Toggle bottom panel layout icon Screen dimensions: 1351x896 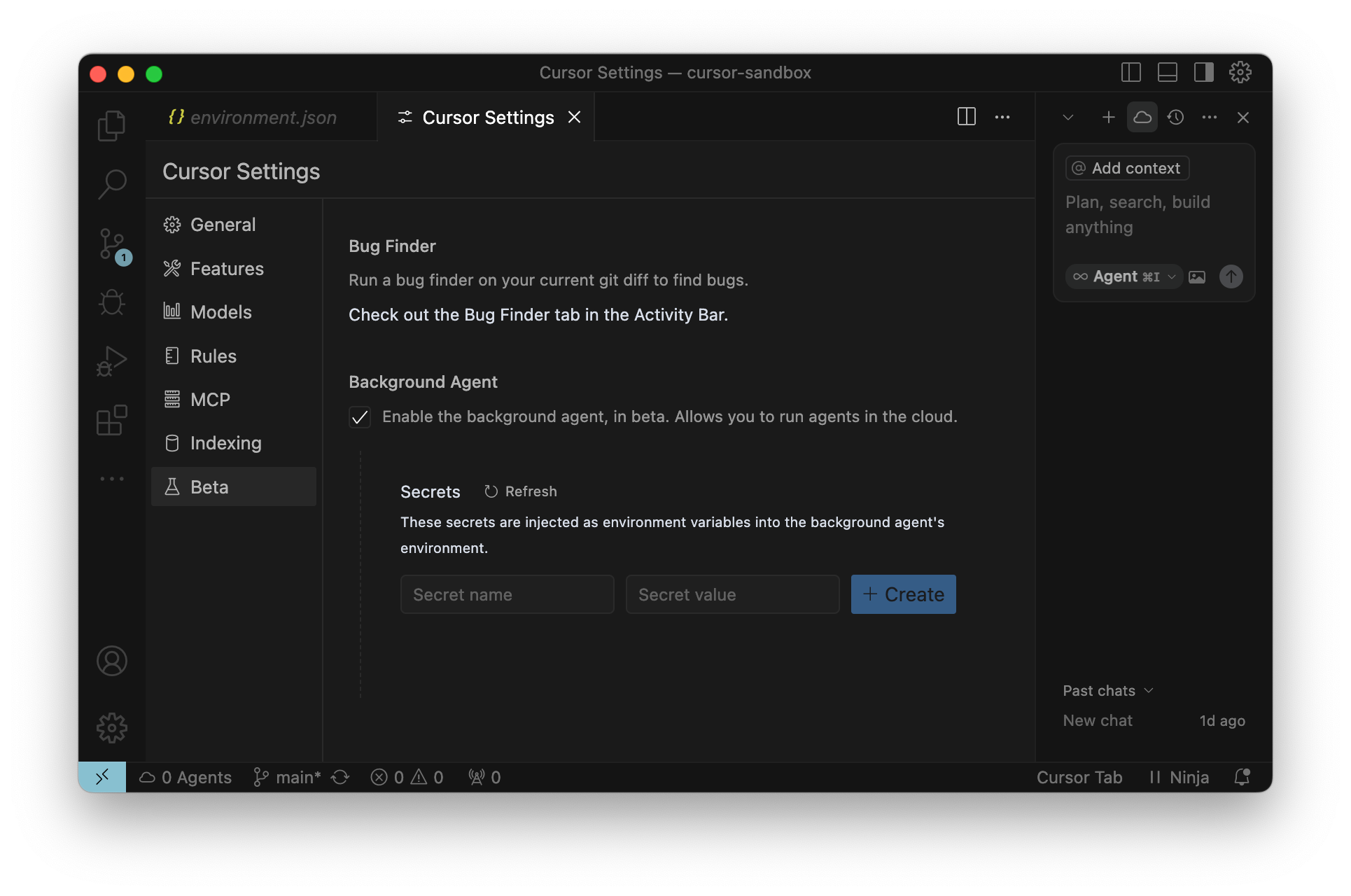pyautogui.click(x=1167, y=72)
